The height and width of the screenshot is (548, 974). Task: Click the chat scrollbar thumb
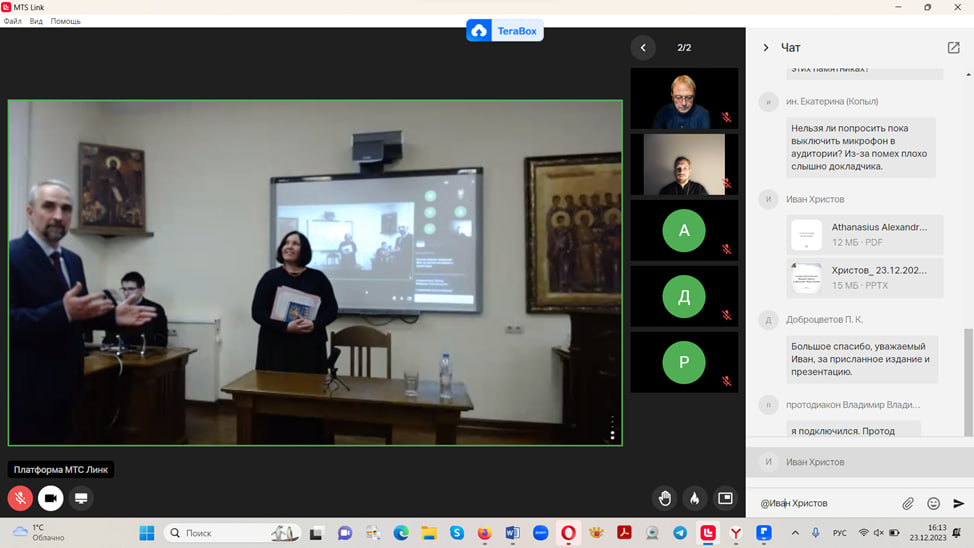[x=968, y=381]
